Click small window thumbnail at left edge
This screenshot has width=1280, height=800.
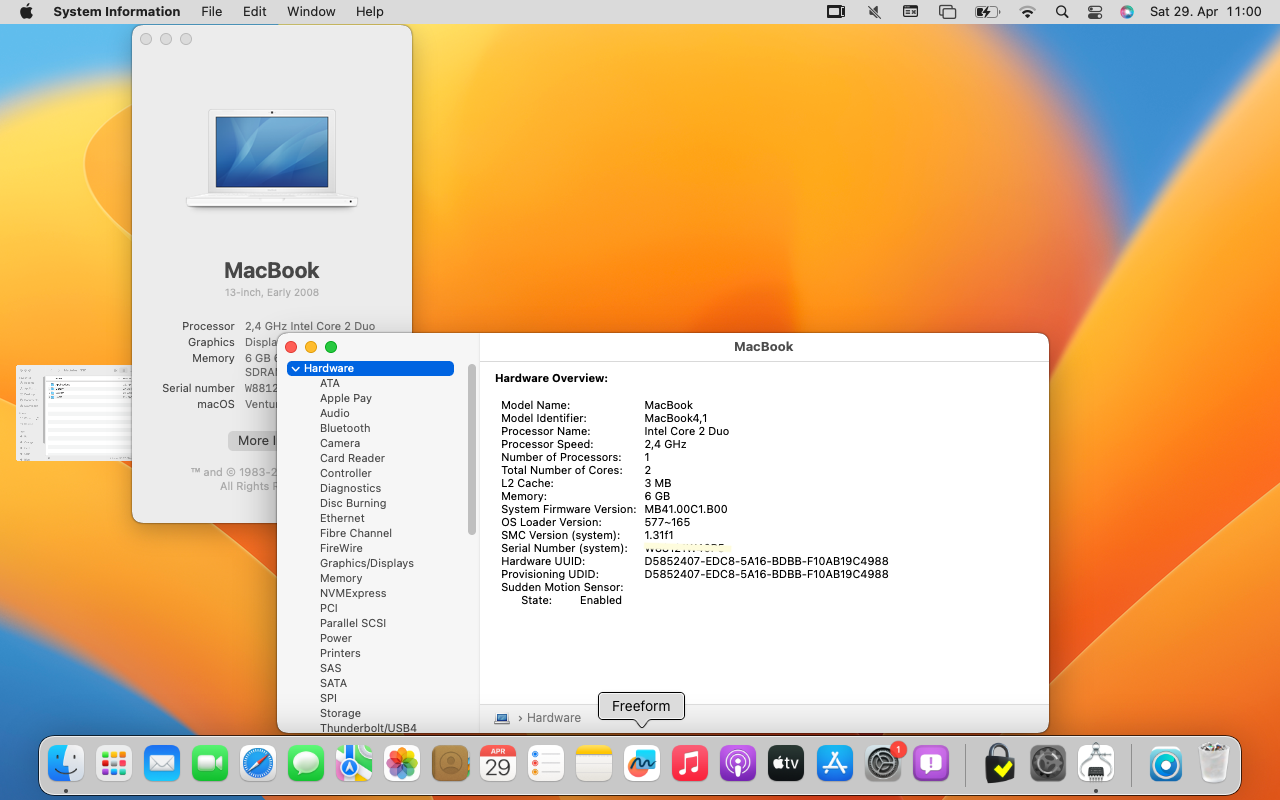pyautogui.click(x=74, y=413)
